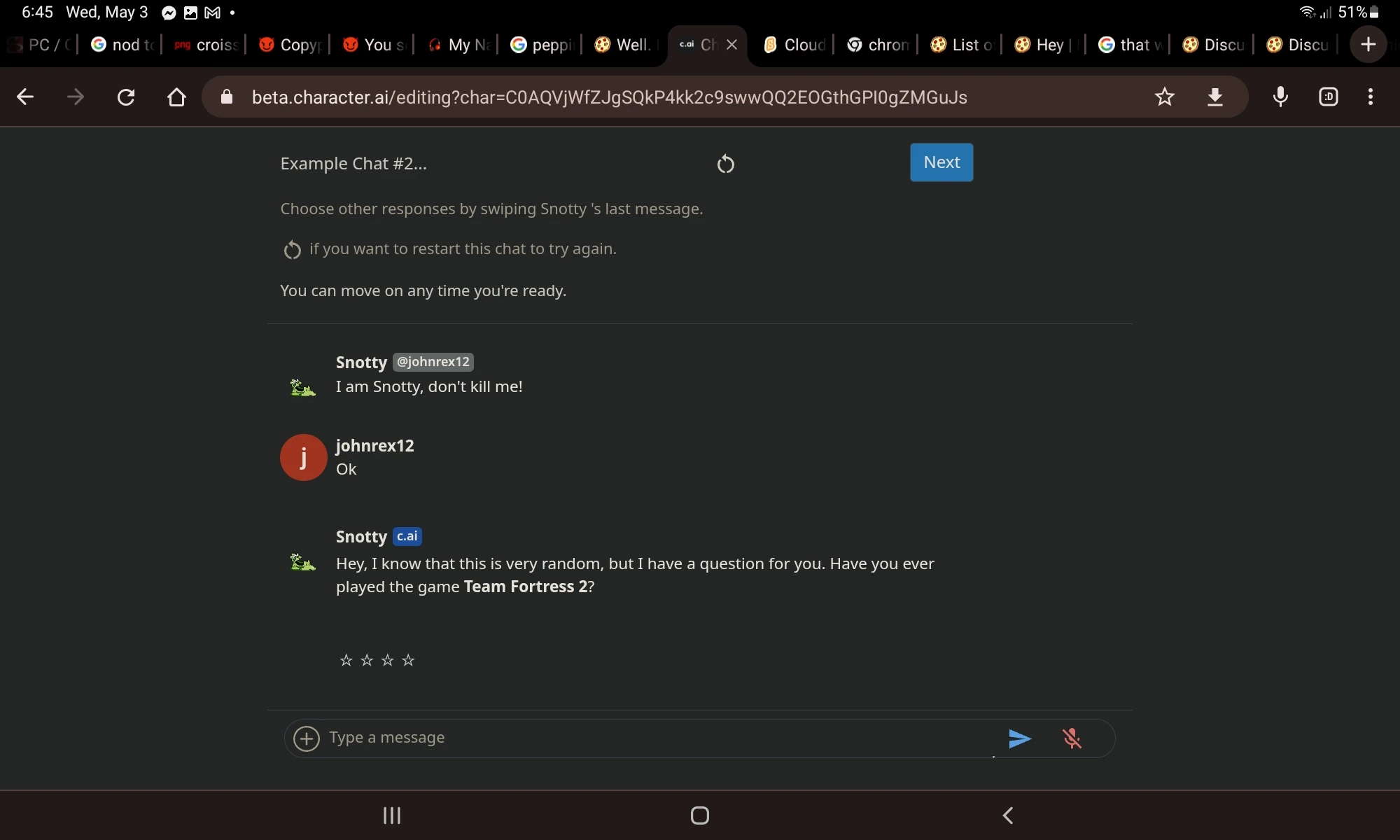Open the tab switcher icon
Screen dimensions: 1400x840
click(1328, 97)
